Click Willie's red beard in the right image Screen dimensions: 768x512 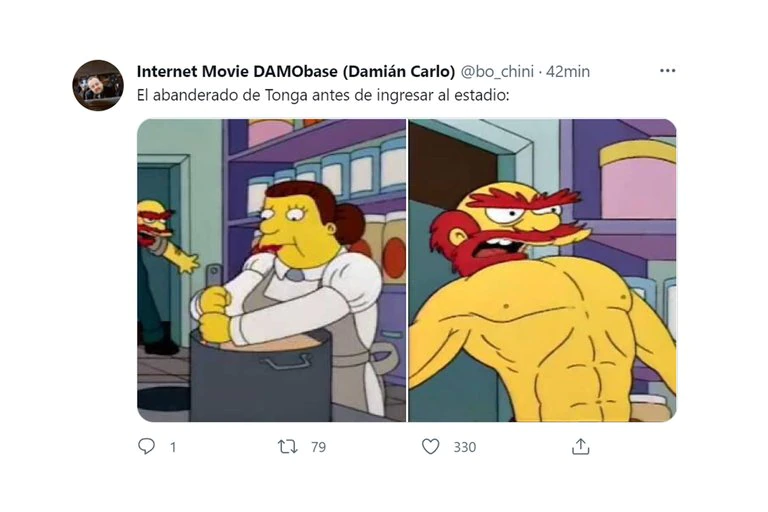click(470, 240)
